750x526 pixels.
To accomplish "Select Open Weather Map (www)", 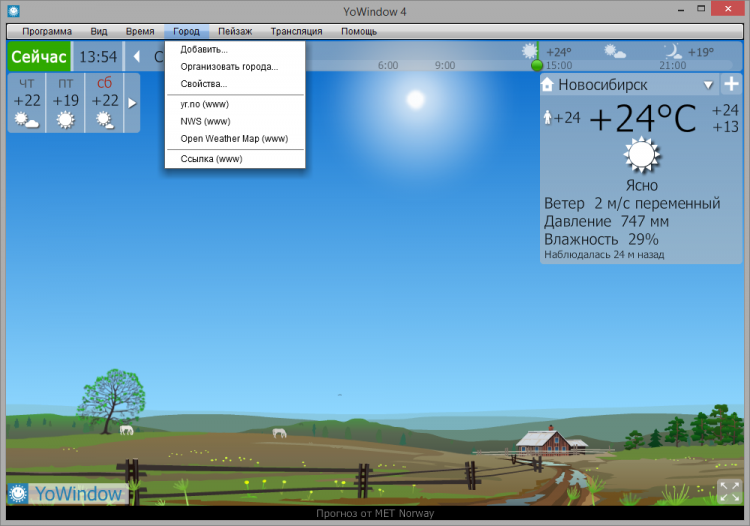I will click(234, 139).
